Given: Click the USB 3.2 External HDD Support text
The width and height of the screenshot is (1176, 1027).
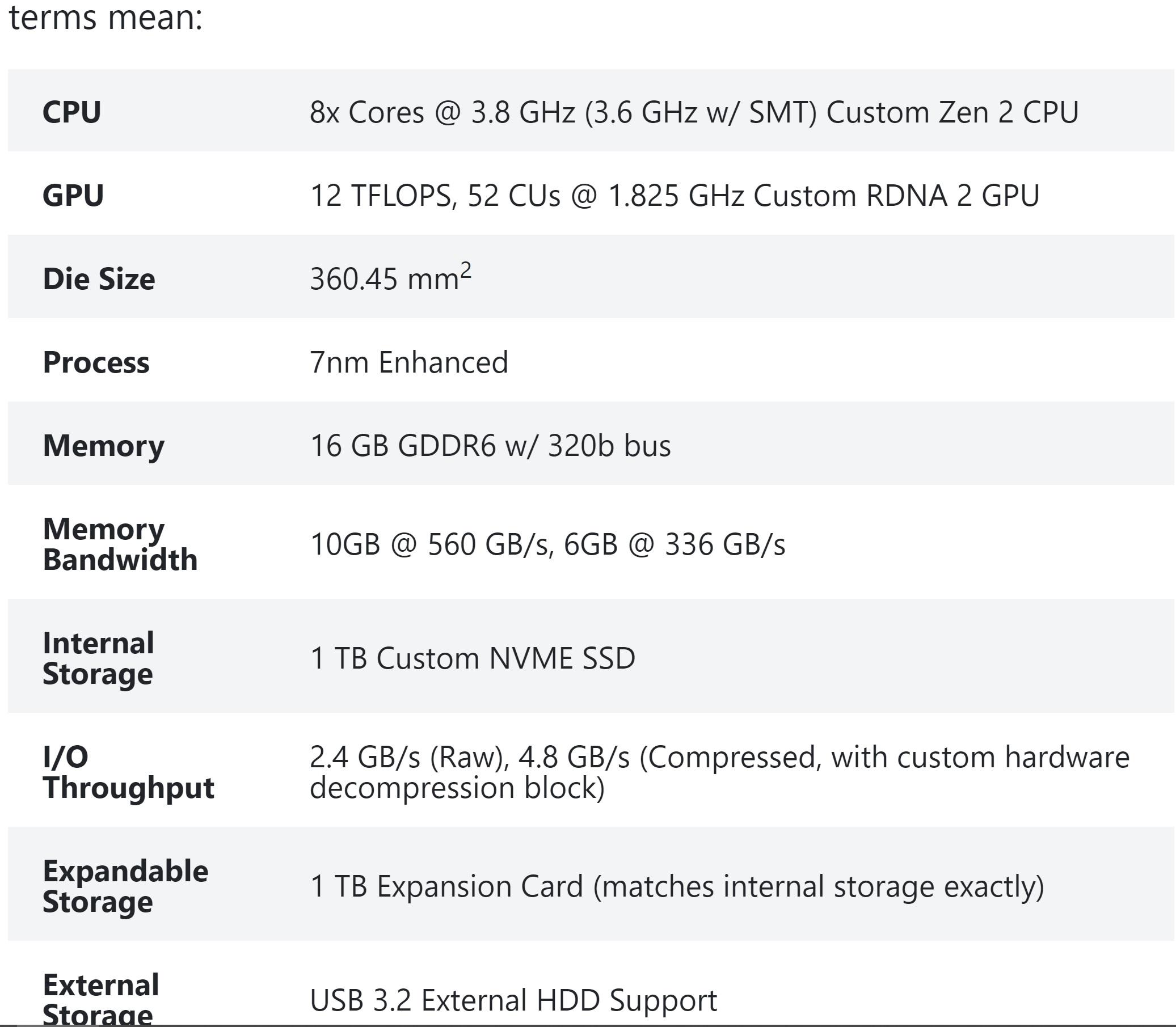Looking at the screenshot, I should pyautogui.click(x=513, y=1001).
